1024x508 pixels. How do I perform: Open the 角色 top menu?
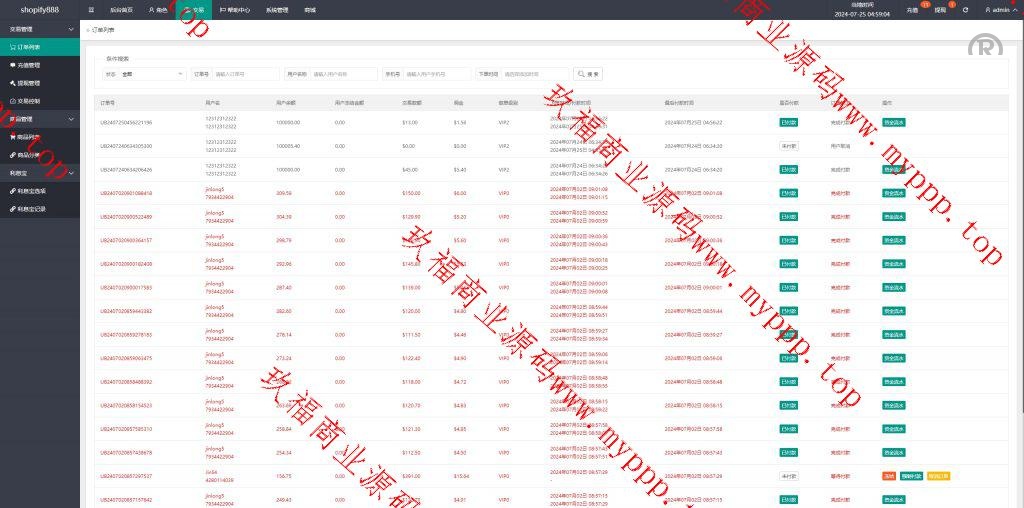(x=158, y=9)
